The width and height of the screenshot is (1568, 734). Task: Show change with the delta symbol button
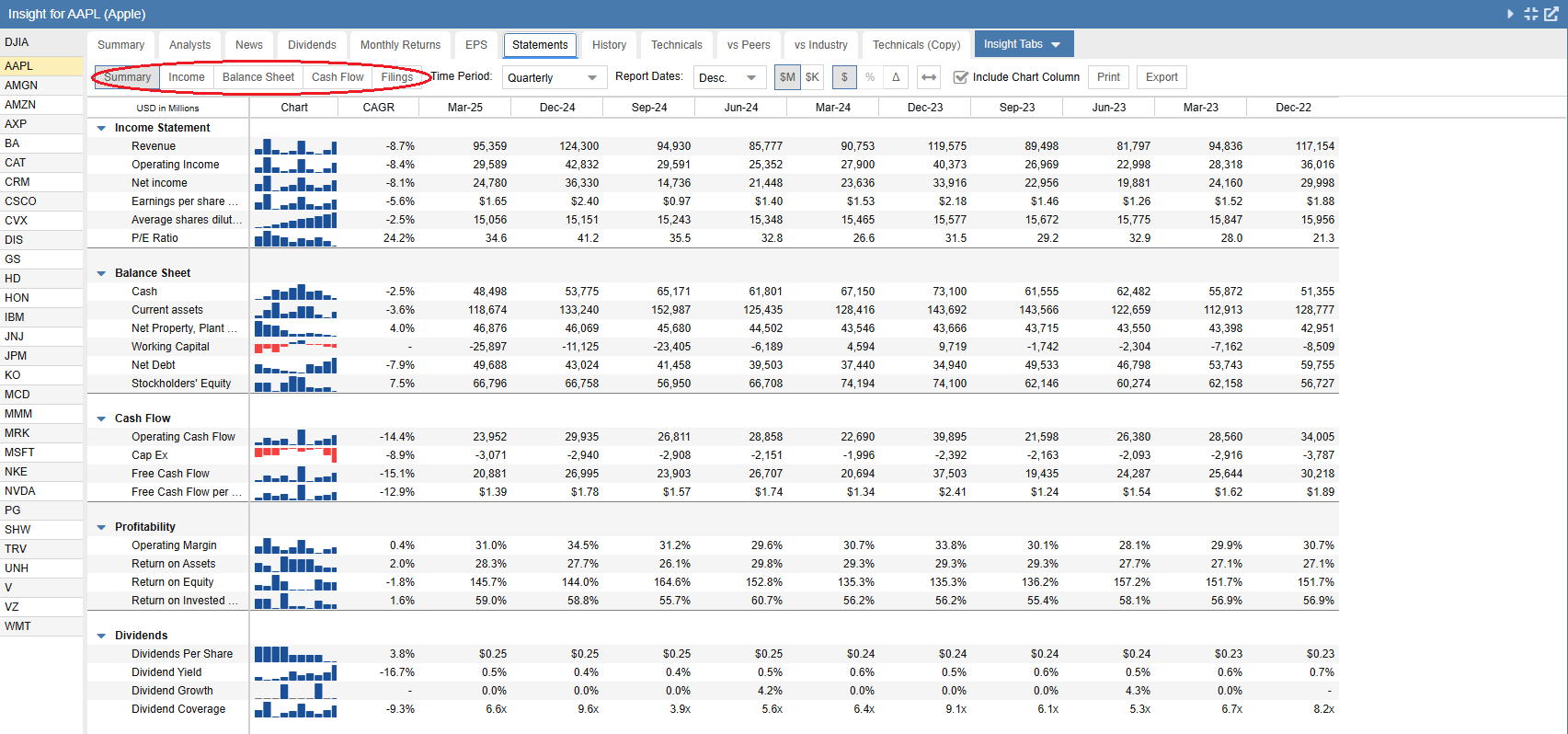[x=896, y=77]
